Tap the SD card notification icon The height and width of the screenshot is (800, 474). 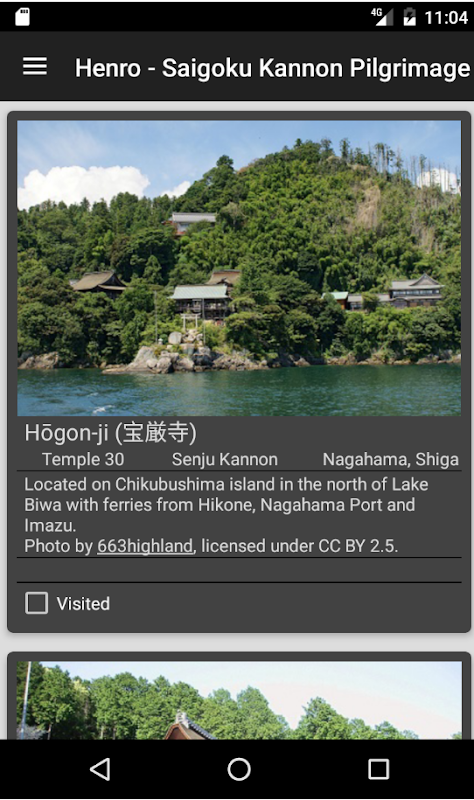pyautogui.click(x=22, y=16)
